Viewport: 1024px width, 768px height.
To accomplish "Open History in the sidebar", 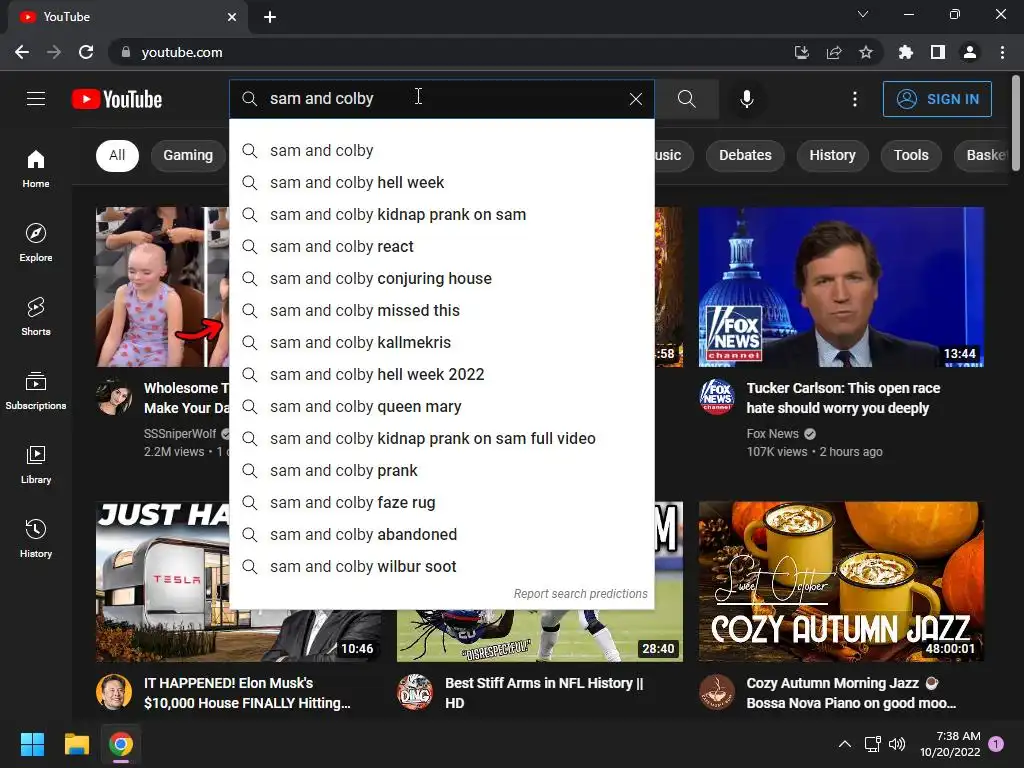I will (x=36, y=538).
